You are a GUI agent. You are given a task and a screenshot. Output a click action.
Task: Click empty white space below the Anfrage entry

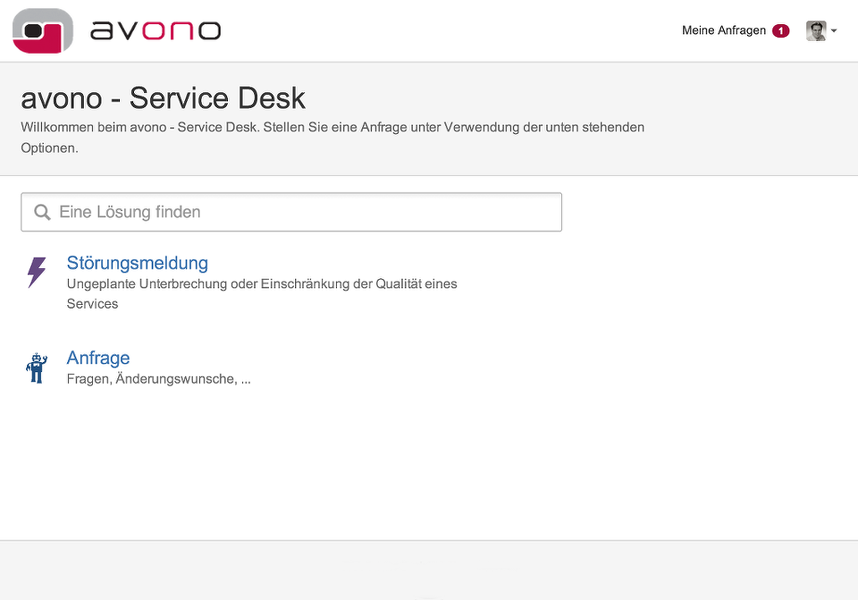point(429,460)
